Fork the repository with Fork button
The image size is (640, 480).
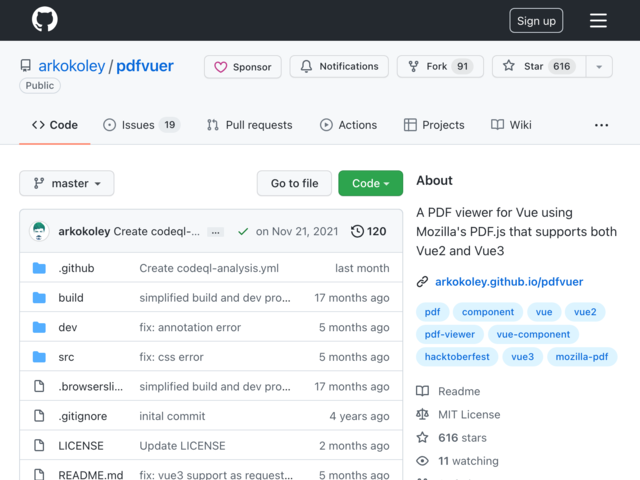click(440, 66)
